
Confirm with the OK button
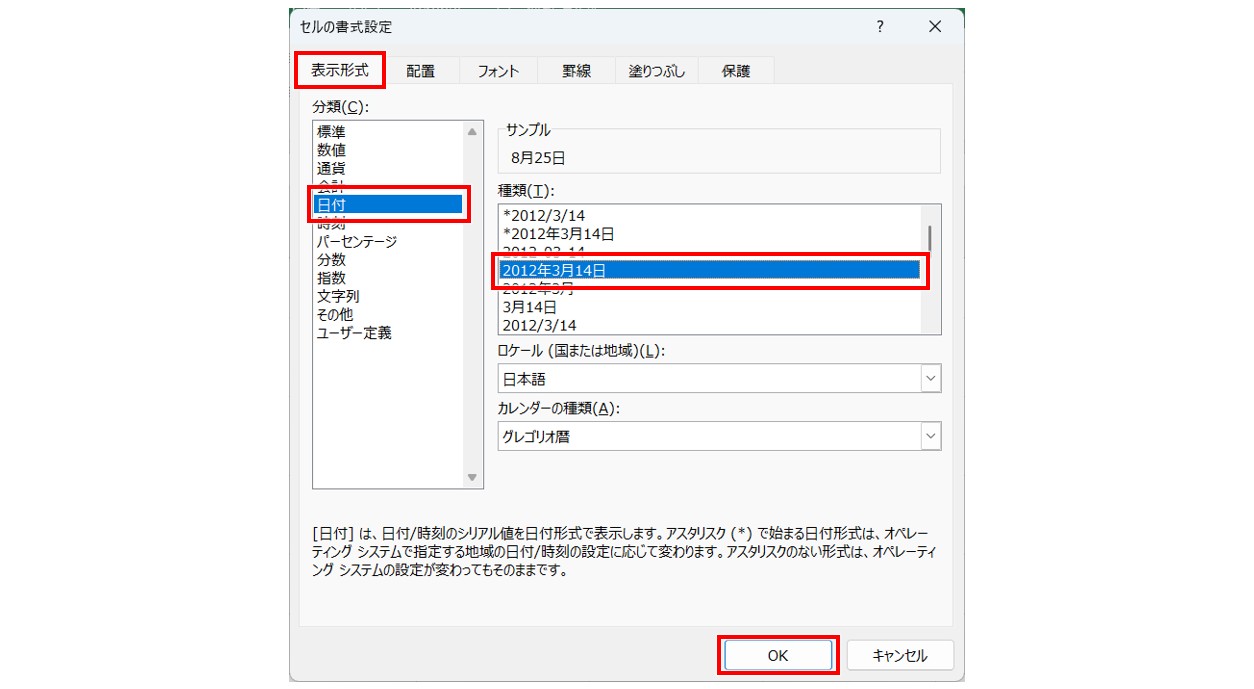778,656
